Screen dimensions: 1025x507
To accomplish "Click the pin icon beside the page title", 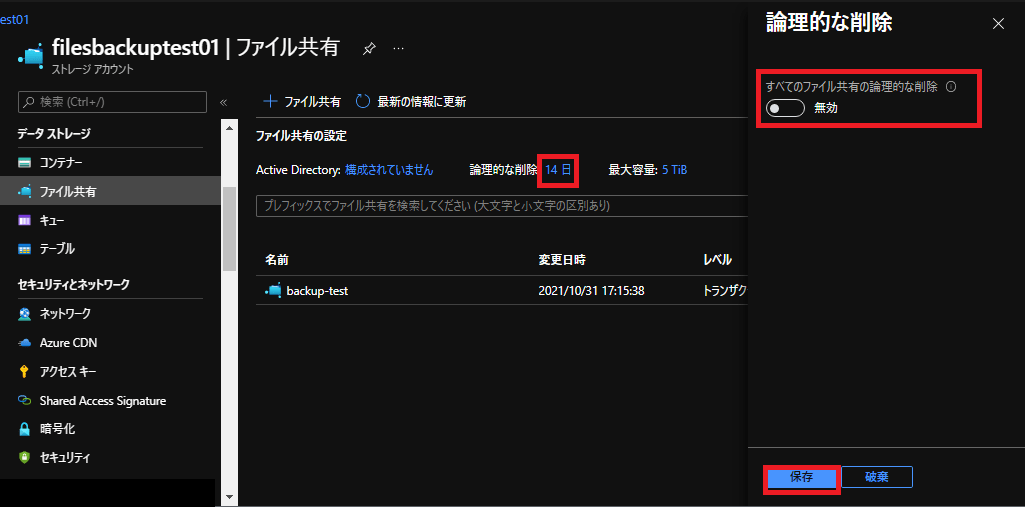I will tap(369, 48).
